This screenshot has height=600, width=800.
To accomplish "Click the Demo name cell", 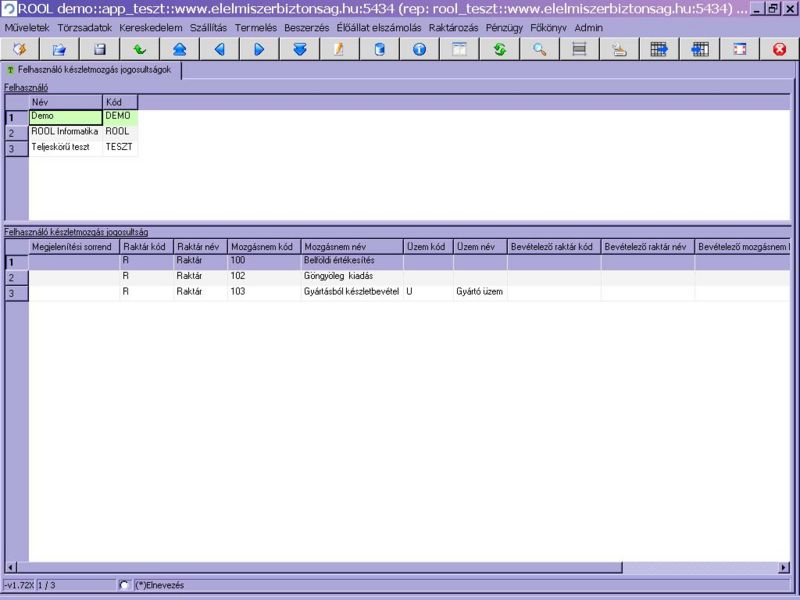I will click(64, 116).
